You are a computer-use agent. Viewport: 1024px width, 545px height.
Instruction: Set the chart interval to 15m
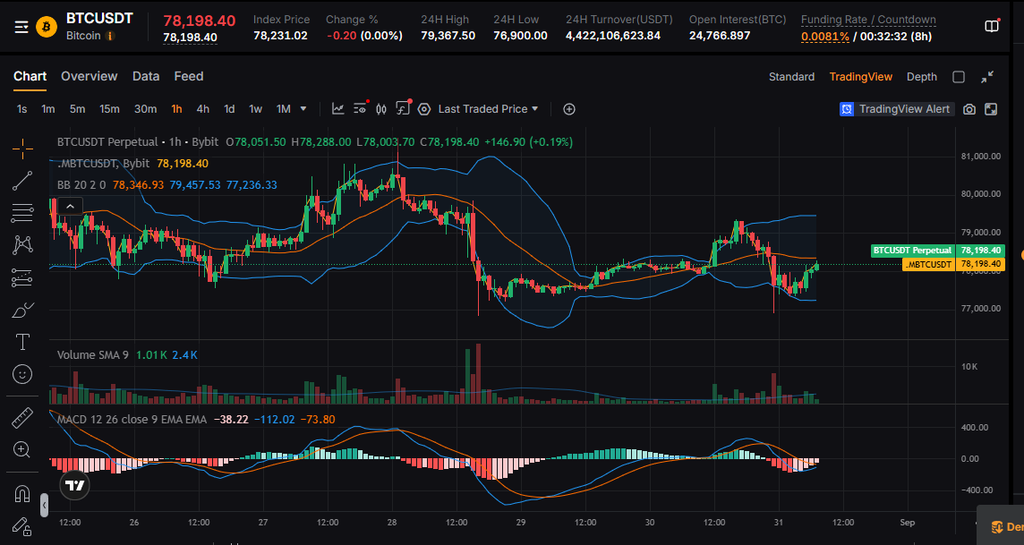click(109, 109)
